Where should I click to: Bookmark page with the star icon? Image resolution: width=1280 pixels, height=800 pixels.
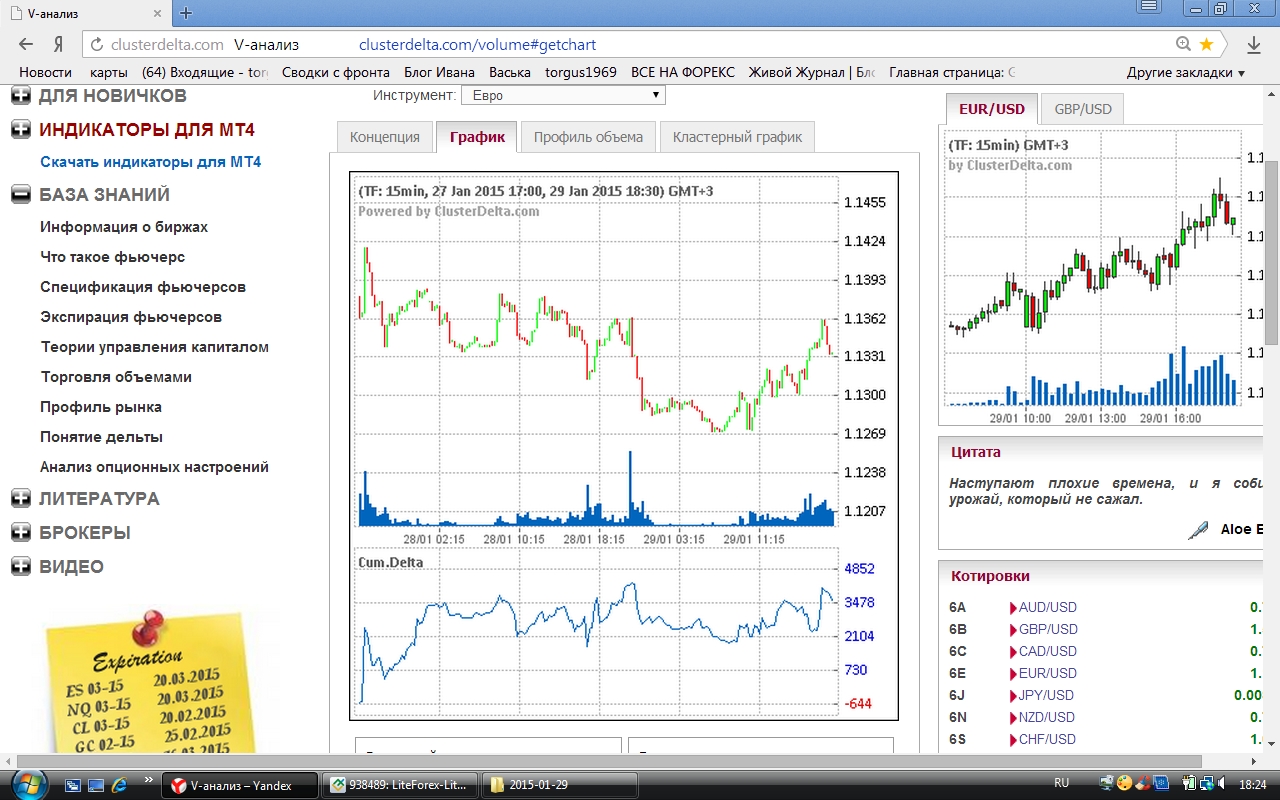1206,44
